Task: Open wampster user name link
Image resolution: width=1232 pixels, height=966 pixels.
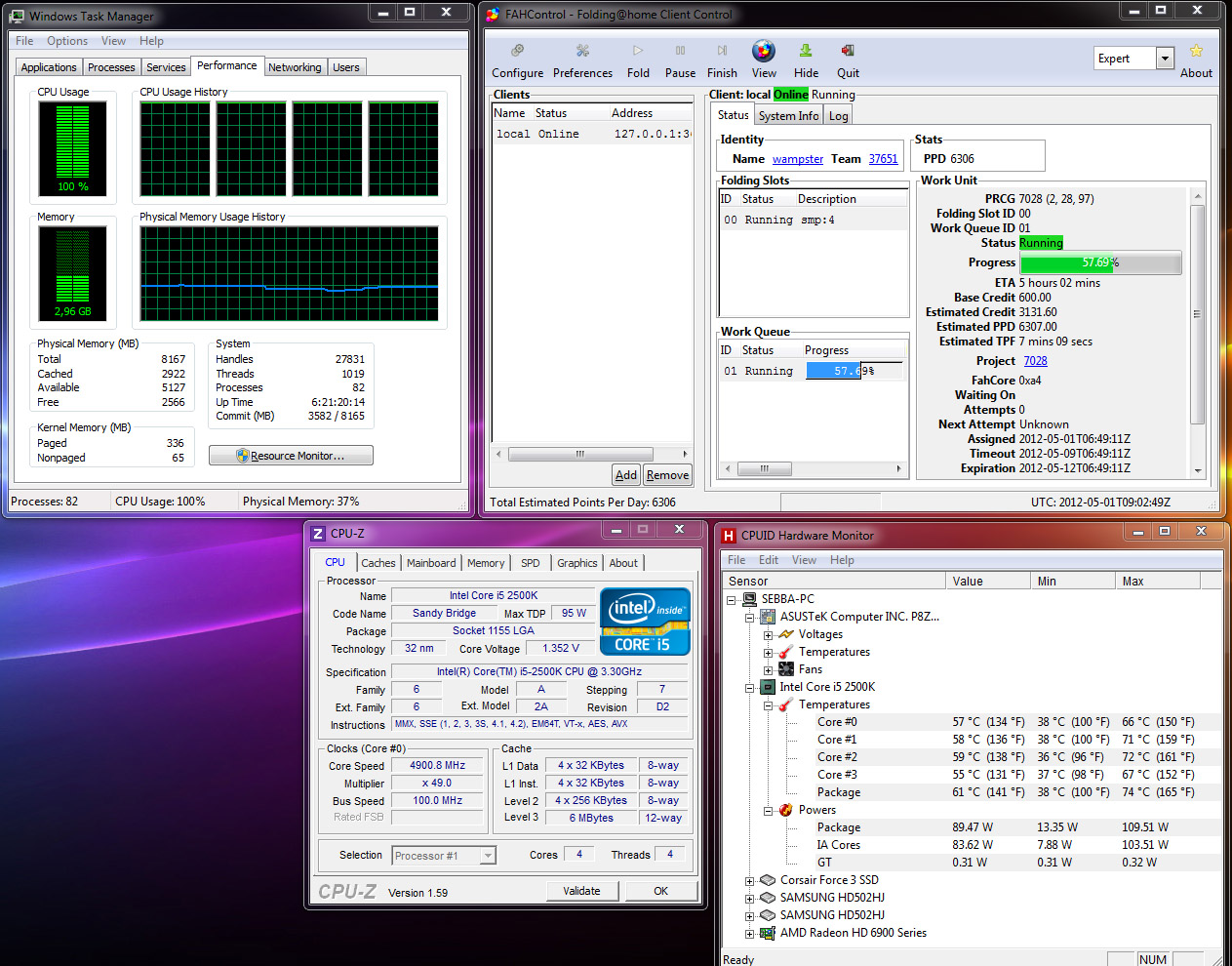Action: 798,159
